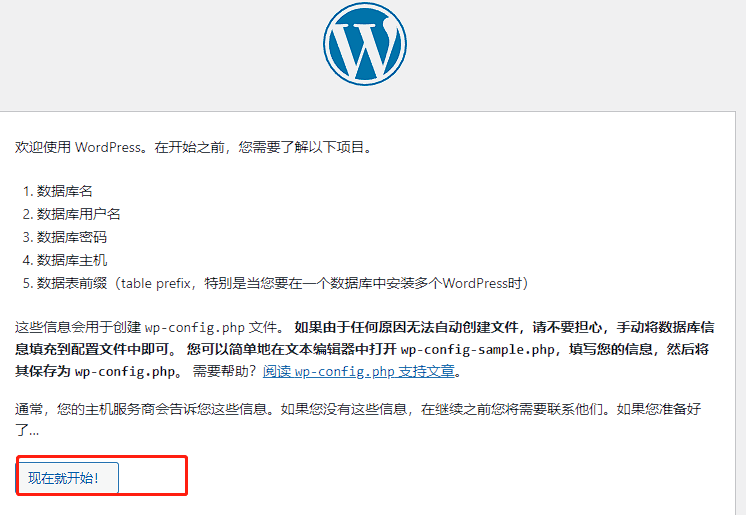Click the bold text 如果由于任何原因无法自动创建文件
This screenshot has width=746, height=515.
(x=406, y=327)
